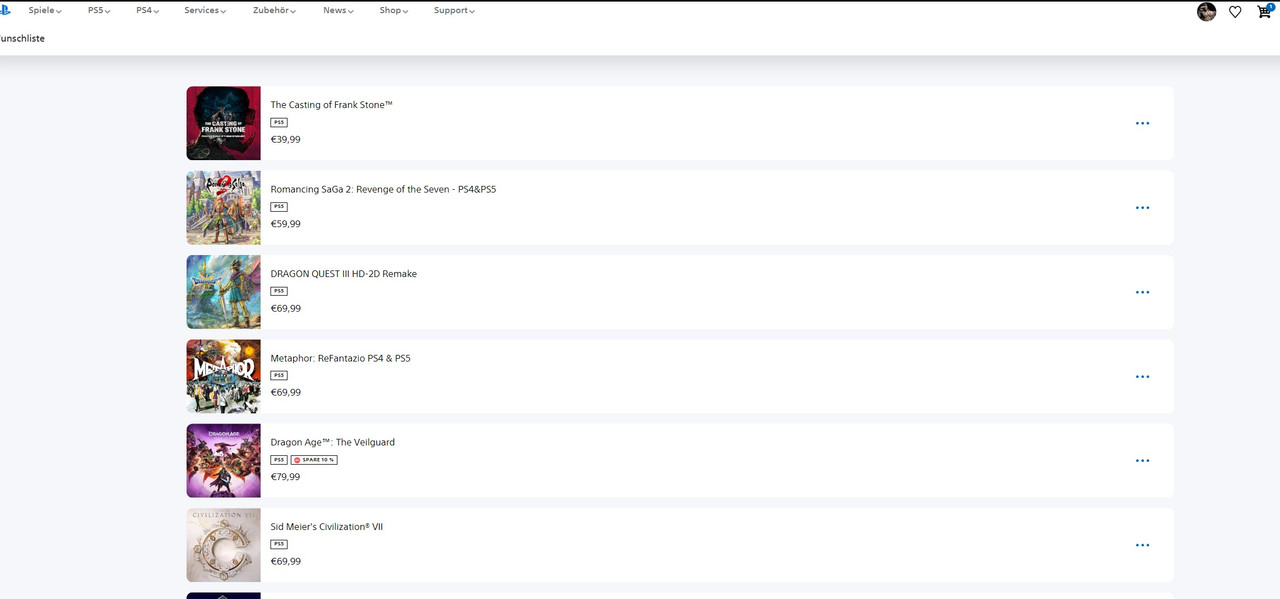The height and width of the screenshot is (599, 1280).
Task: Open options for Metaphor: ReFantazio
Action: 1142,377
